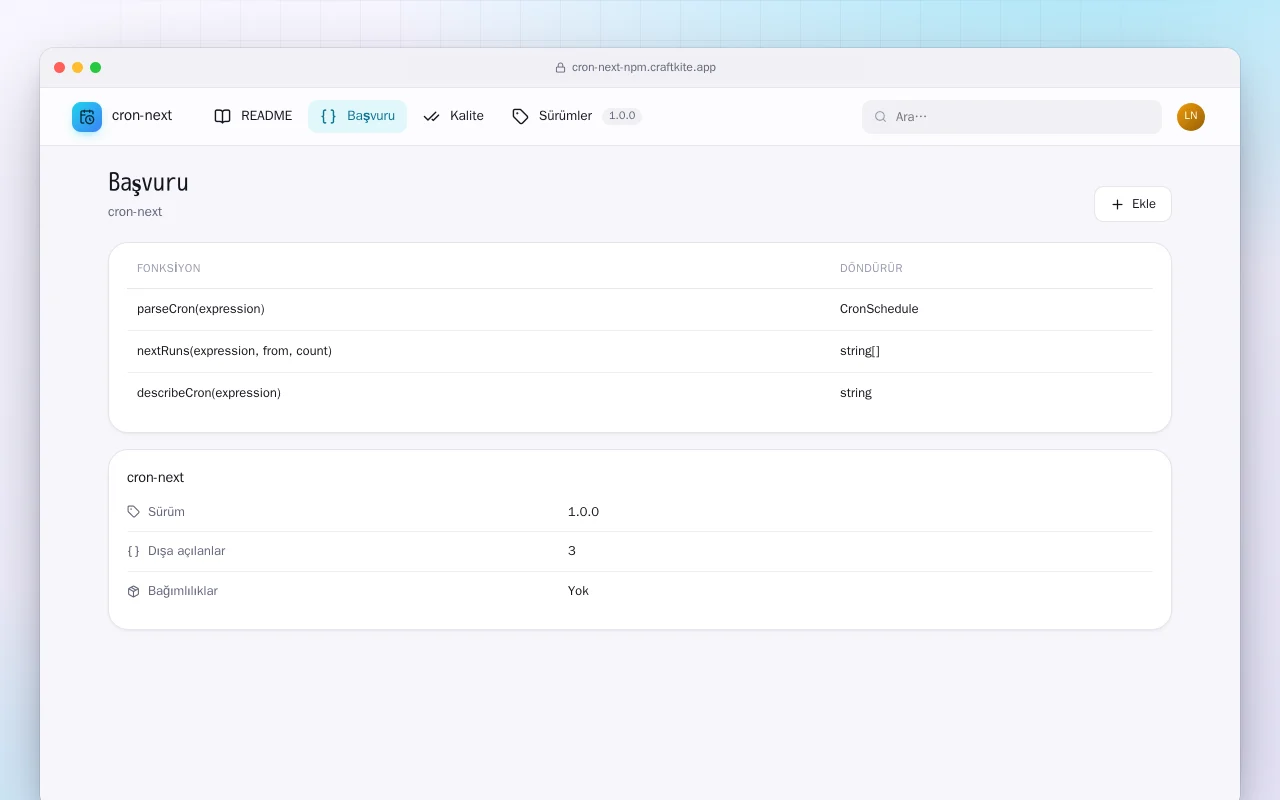Click the 1.0.0 version badge
The width and height of the screenshot is (1280, 800).
click(622, 116)
